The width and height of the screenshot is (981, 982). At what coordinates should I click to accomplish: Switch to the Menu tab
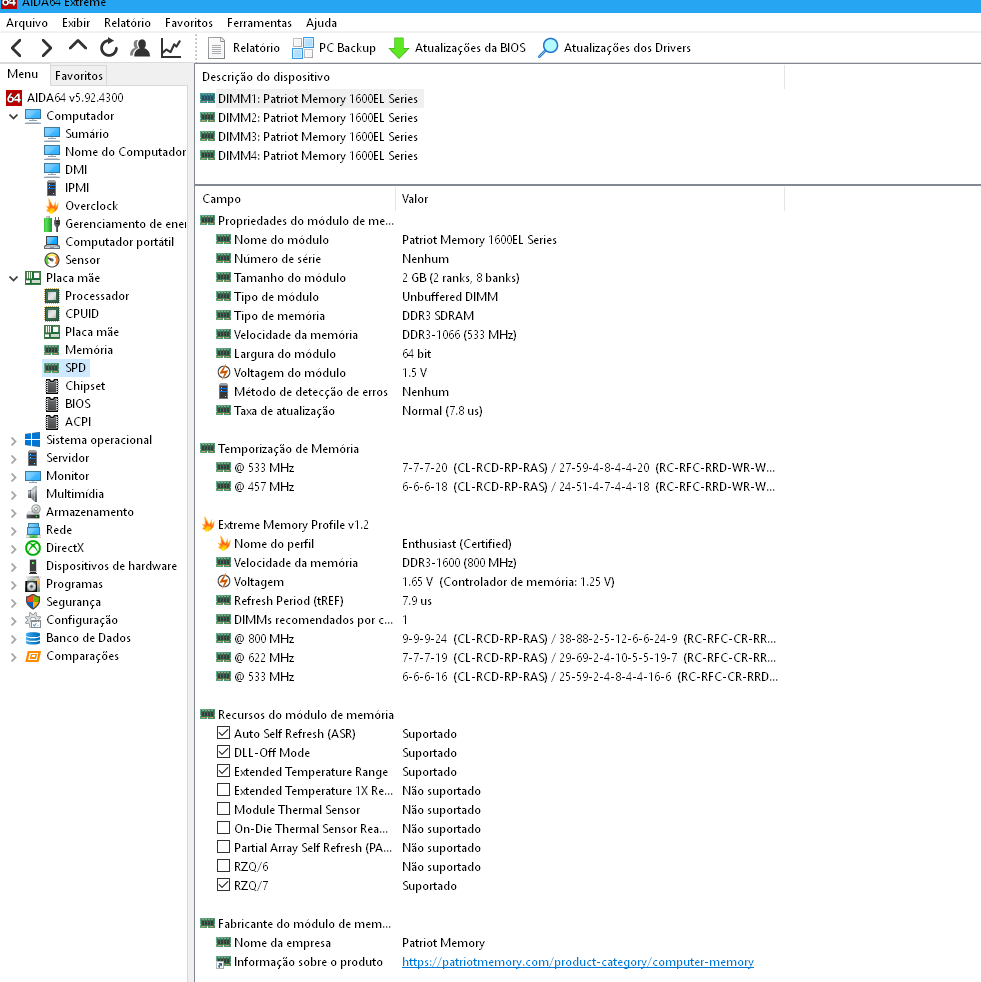[23, 74]
